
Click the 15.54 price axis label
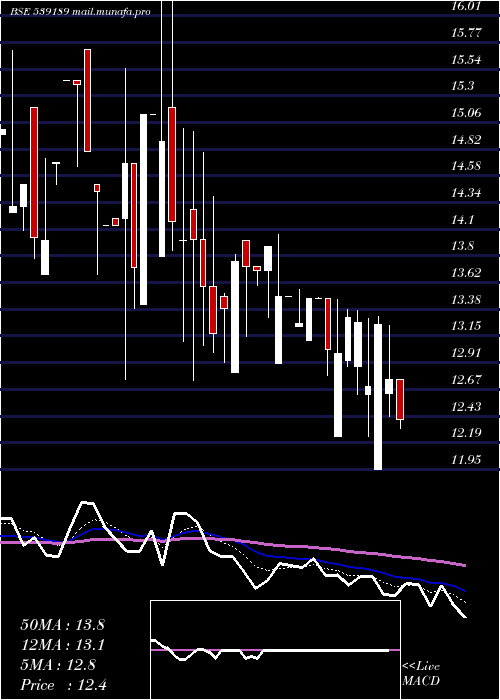(466, 59)
